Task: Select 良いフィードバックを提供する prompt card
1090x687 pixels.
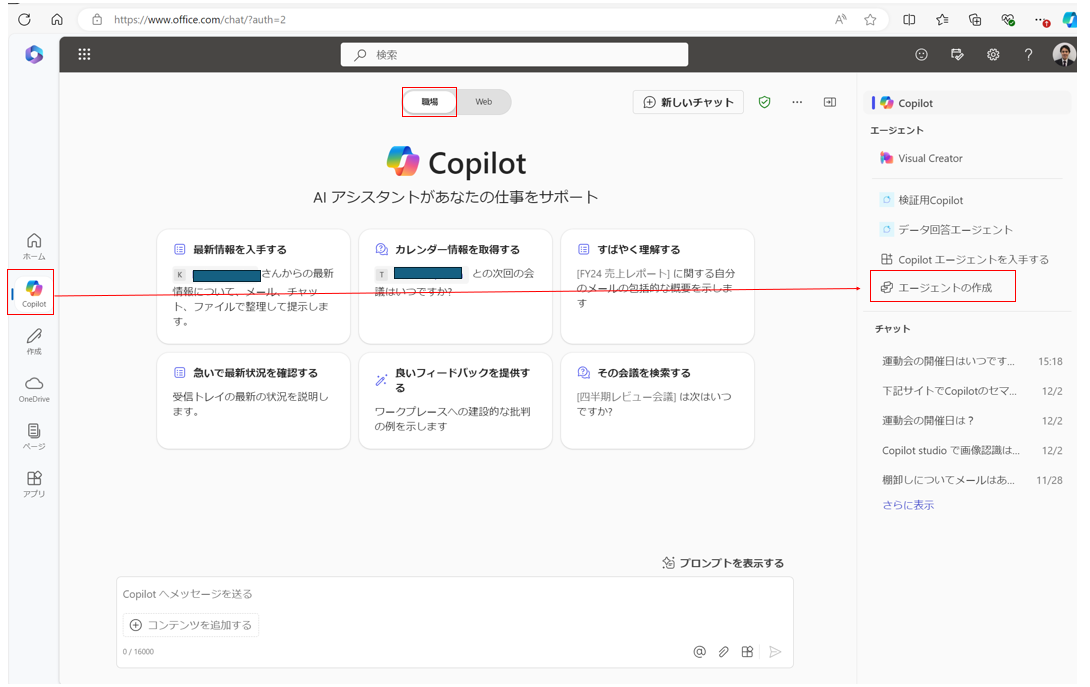Action: (455, 401)
